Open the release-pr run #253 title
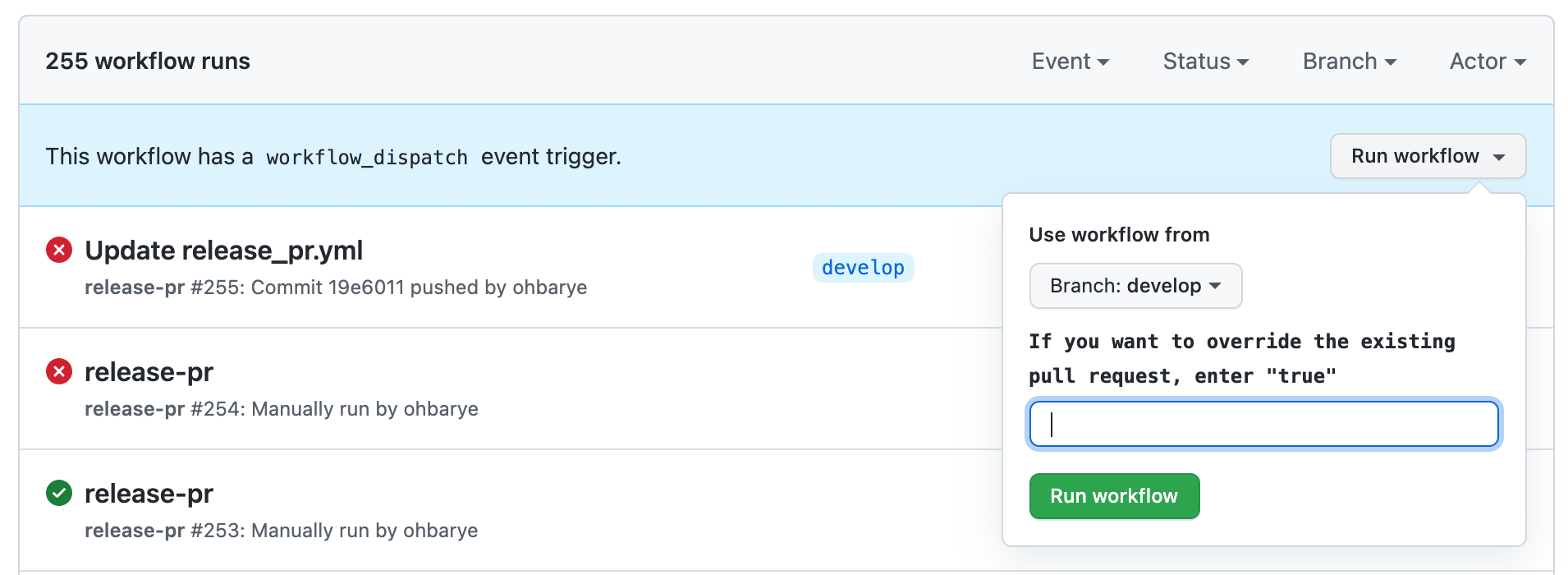Screen dimensions: 1568x575 coord(149,494)
